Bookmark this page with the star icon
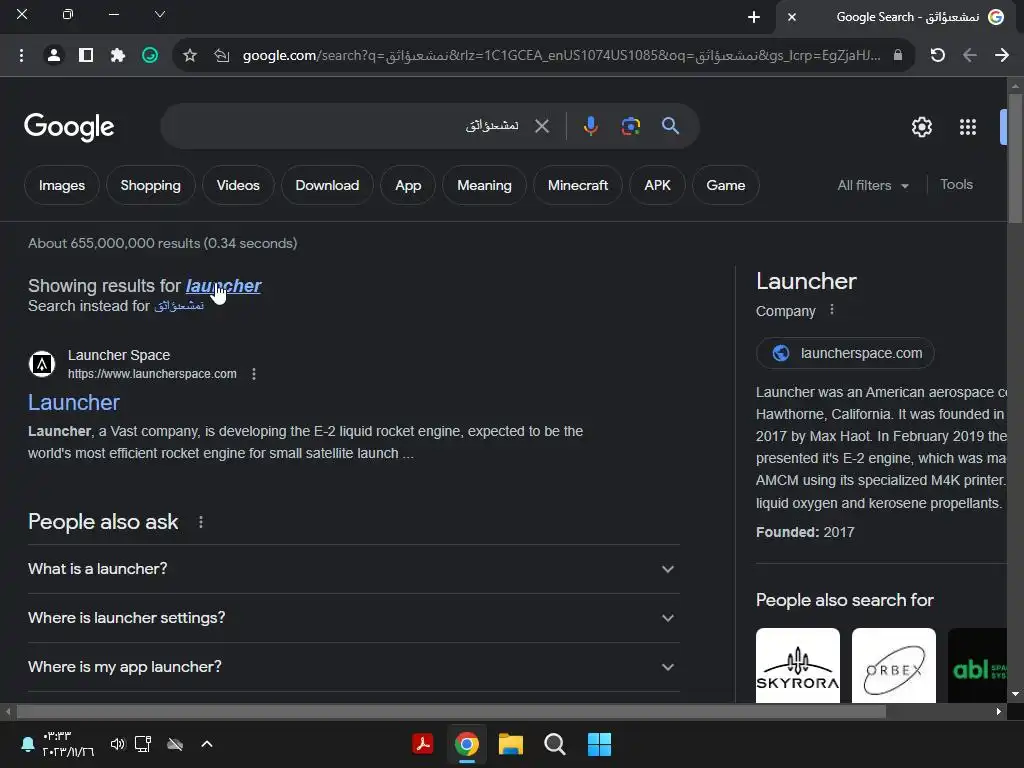The height and width of the screenshot is (768, 1024). tap(189, 56)
